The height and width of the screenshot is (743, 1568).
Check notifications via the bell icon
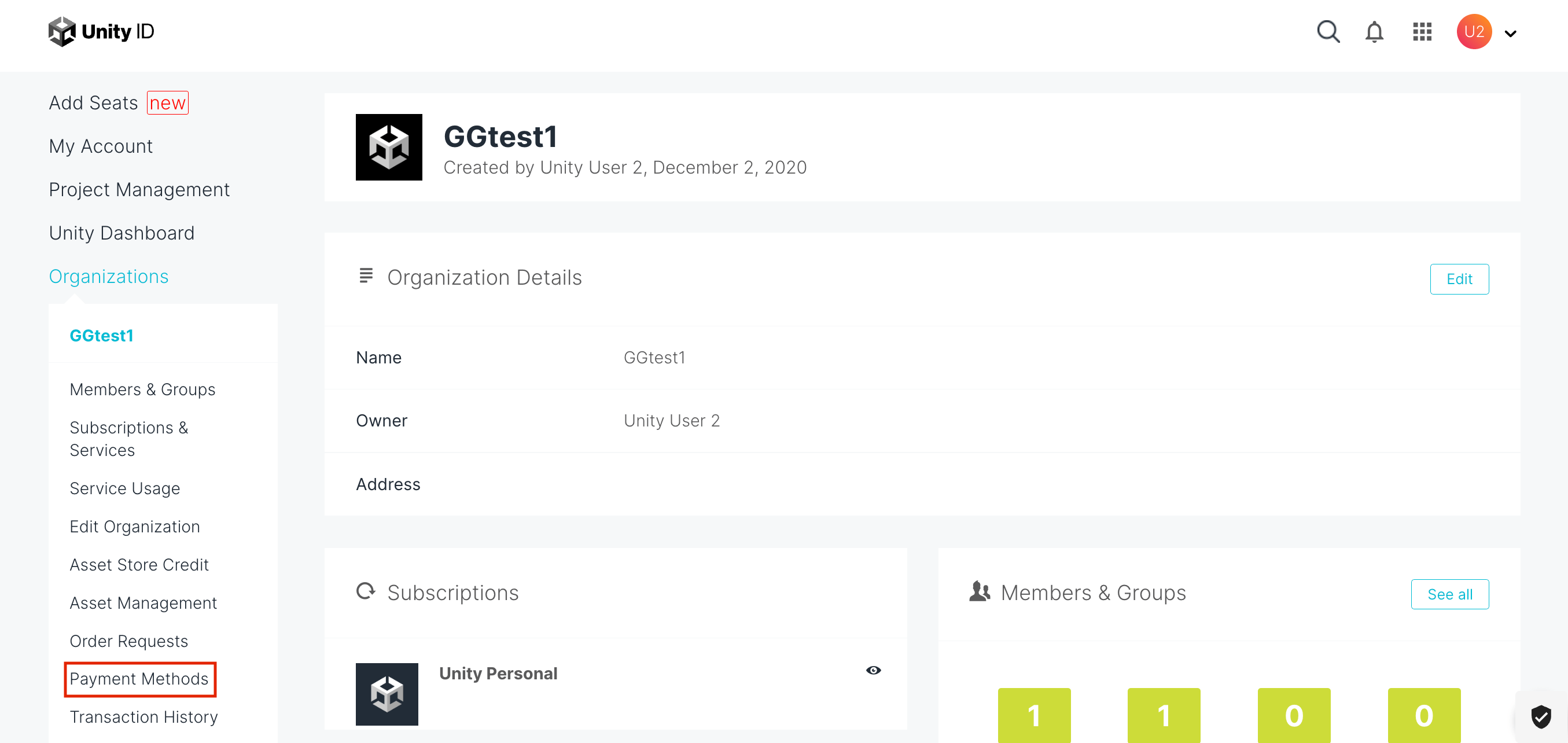[1374, 32]
